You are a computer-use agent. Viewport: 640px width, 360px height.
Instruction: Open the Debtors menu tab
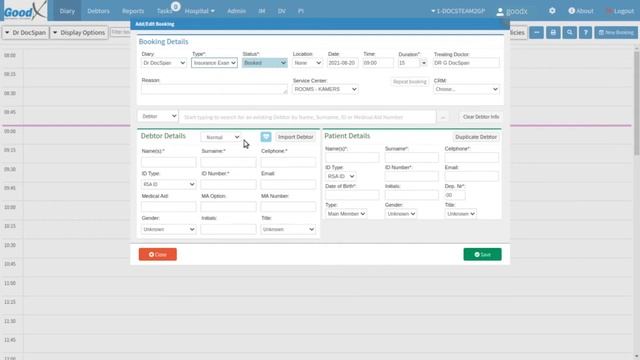point(98,11)
